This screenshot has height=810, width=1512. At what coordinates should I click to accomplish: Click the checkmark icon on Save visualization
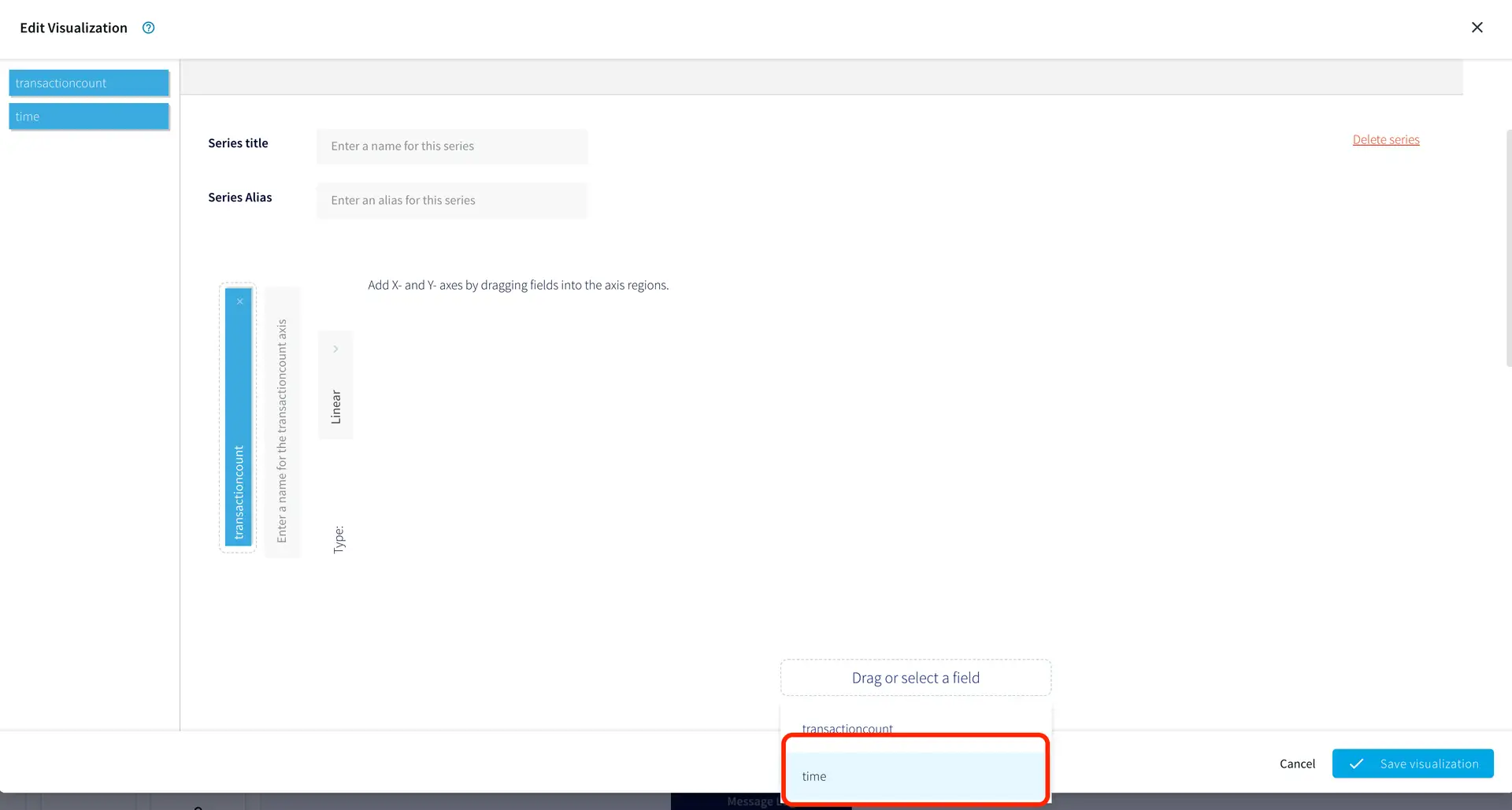tap(1356, 764)
